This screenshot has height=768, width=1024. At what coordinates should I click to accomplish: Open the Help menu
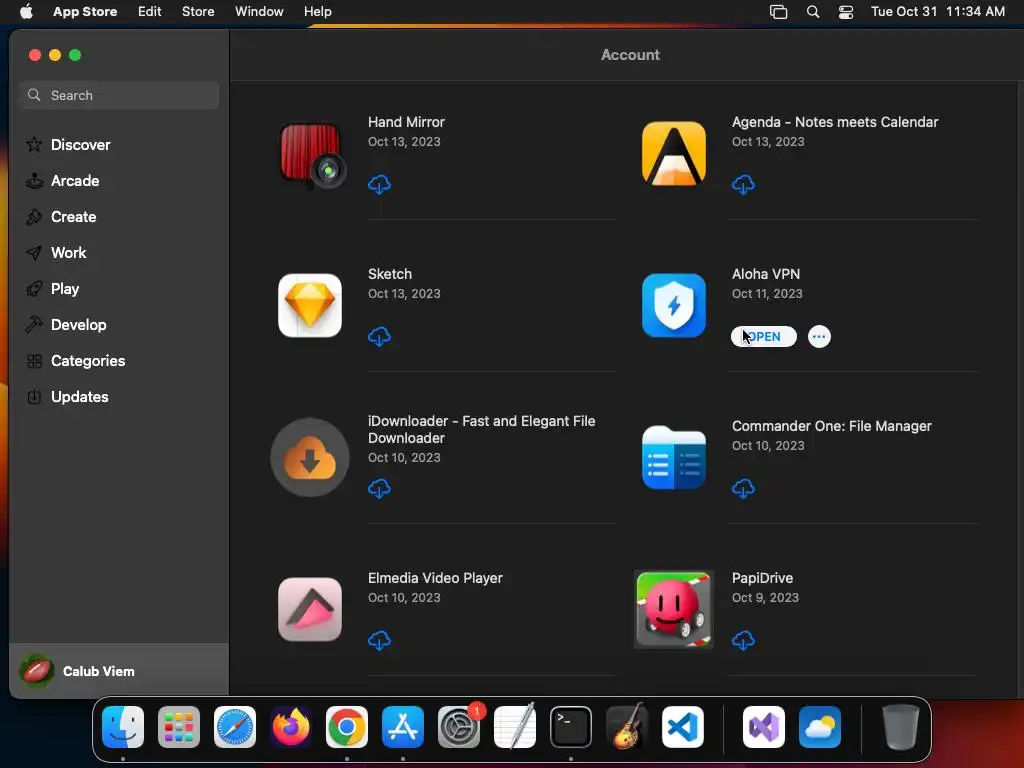[318, 12]
